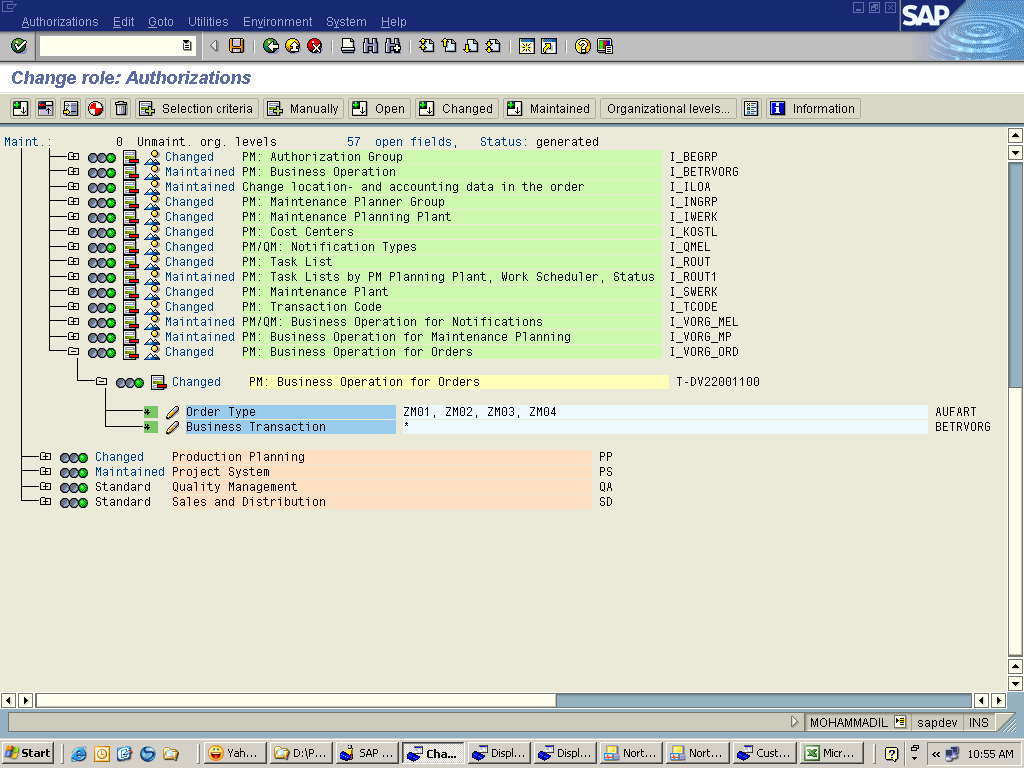Click the Generate red-white circle icon
1024x768 pixels.
[x=96, y=109]
